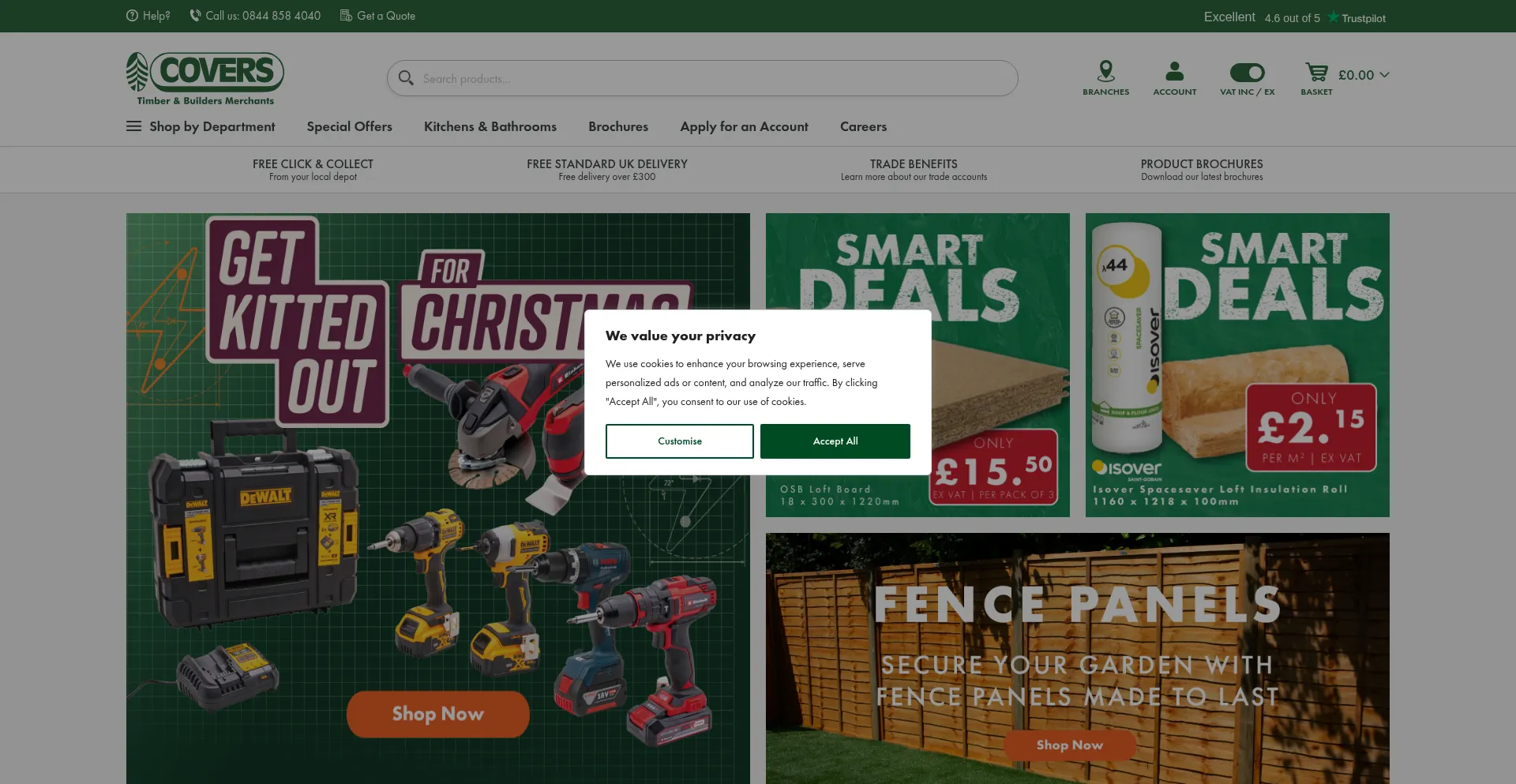Click Accept All cookies button
The image size is (1516, 784).
coord(835,441)
